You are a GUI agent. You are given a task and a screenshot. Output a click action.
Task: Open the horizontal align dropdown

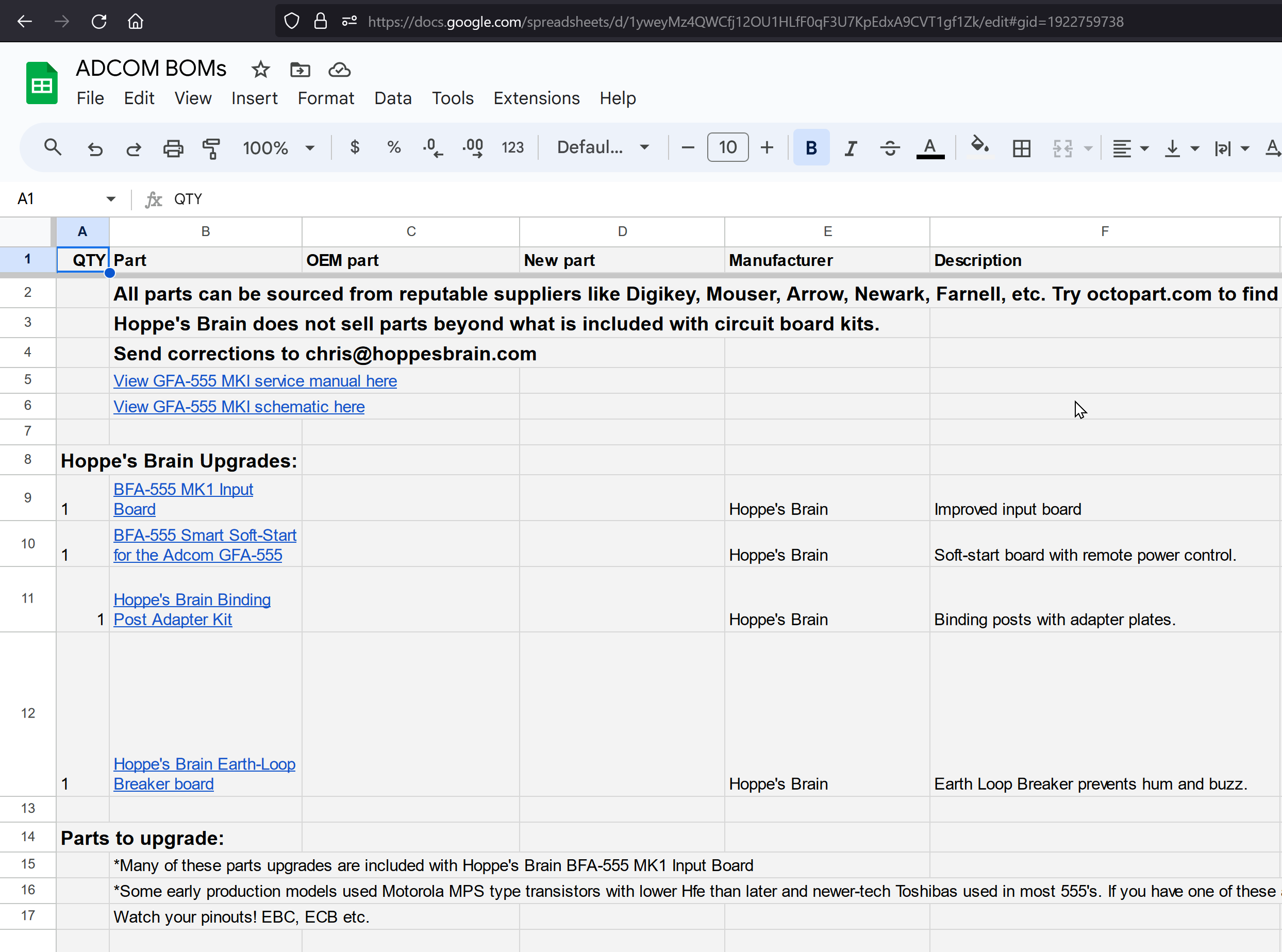(1129, 148)
